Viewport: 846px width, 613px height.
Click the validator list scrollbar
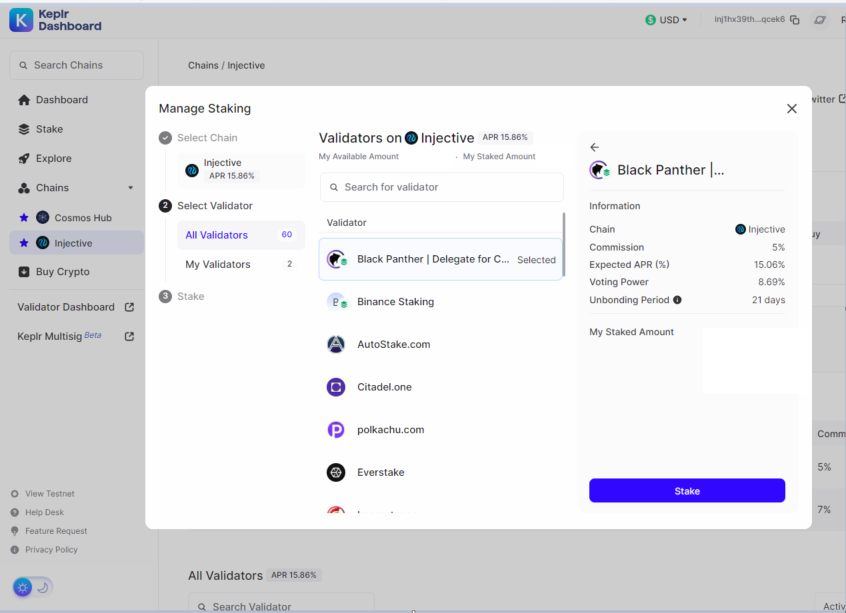564,243
